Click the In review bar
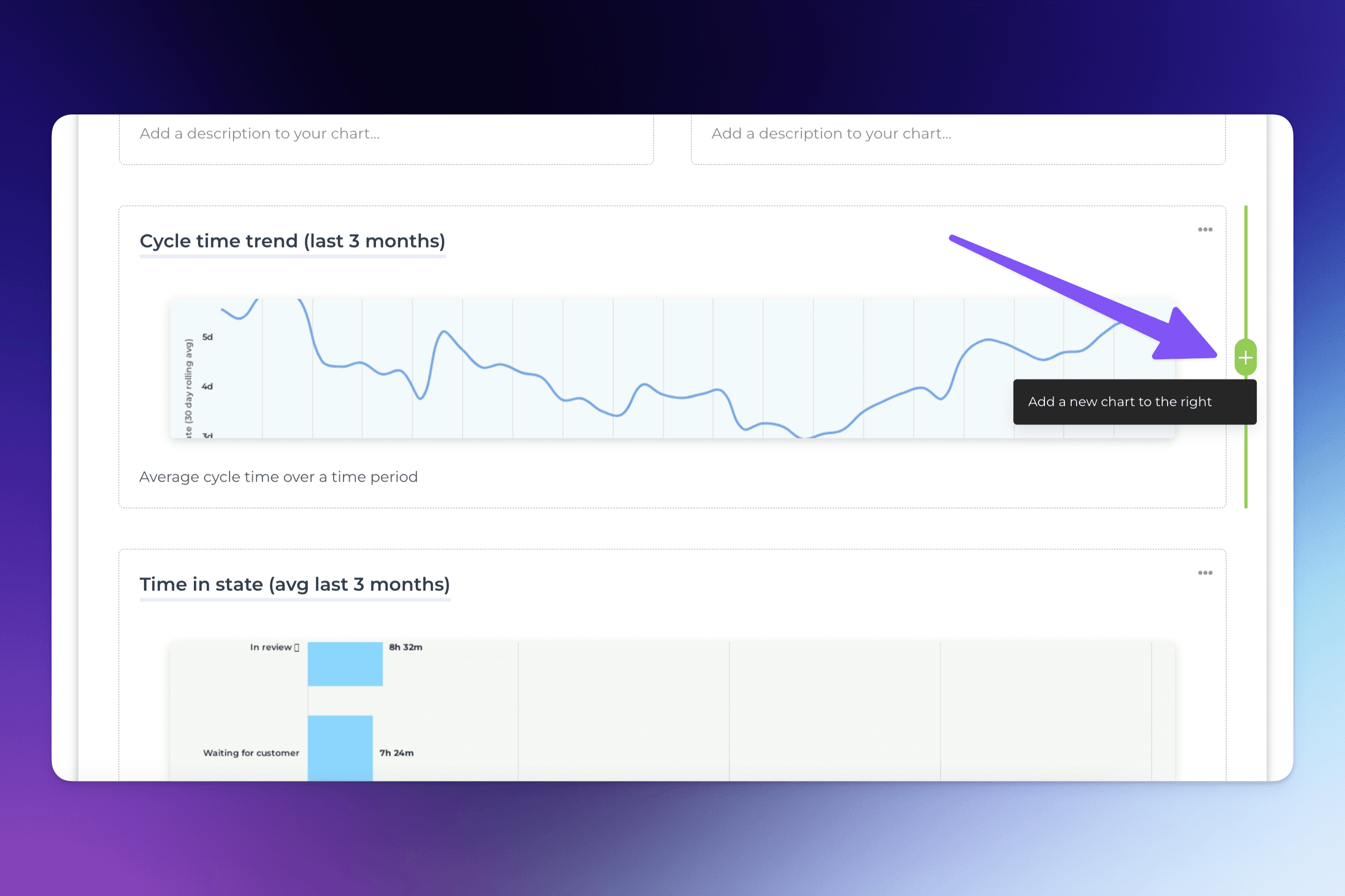This screenshot has height=896, width=1345. pos(345,663)
